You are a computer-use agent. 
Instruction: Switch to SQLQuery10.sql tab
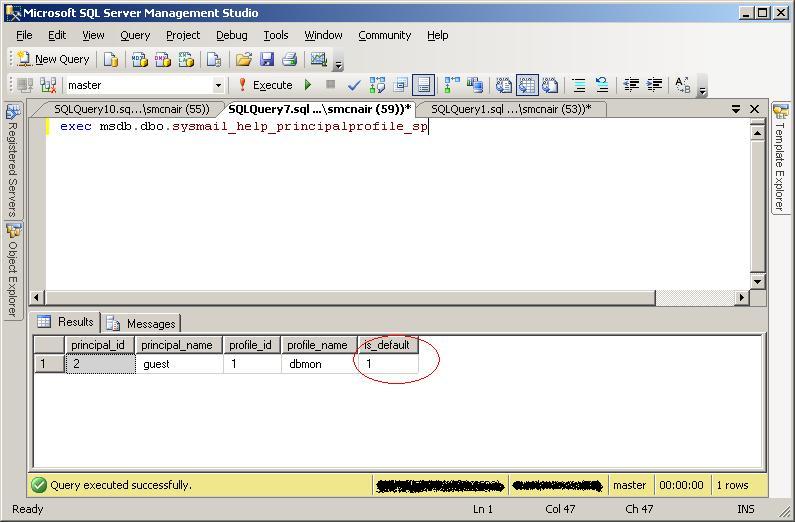click(131, 109)
